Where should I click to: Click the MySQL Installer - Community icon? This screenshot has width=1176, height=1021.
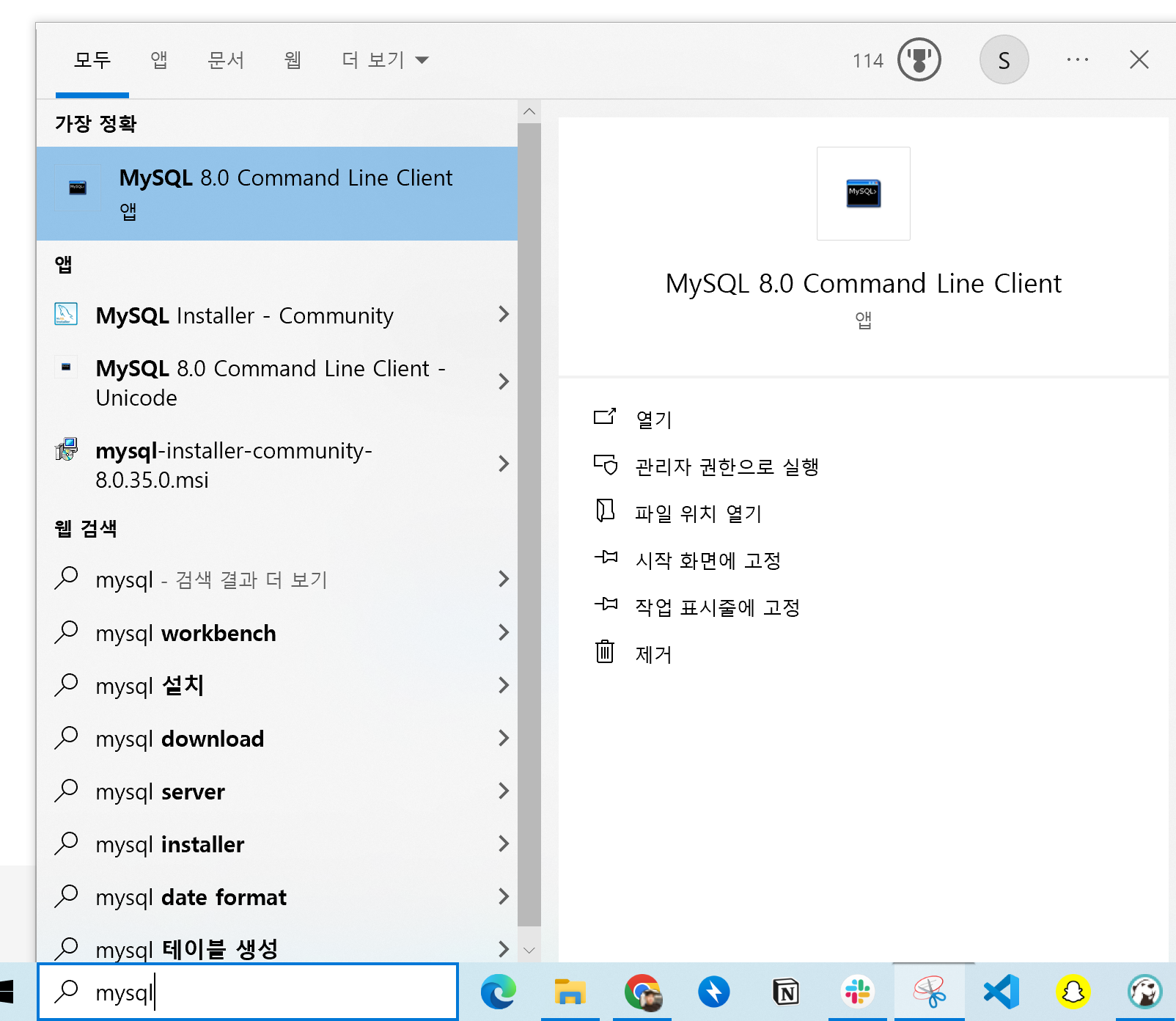[x=66, y=314]
